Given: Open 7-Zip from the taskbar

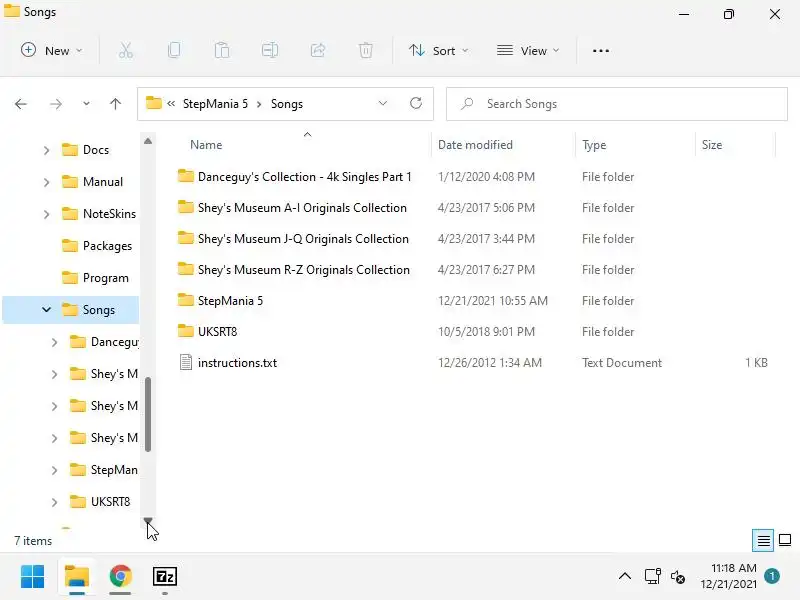Looking at the screenshot, I should tap(165, 577).
